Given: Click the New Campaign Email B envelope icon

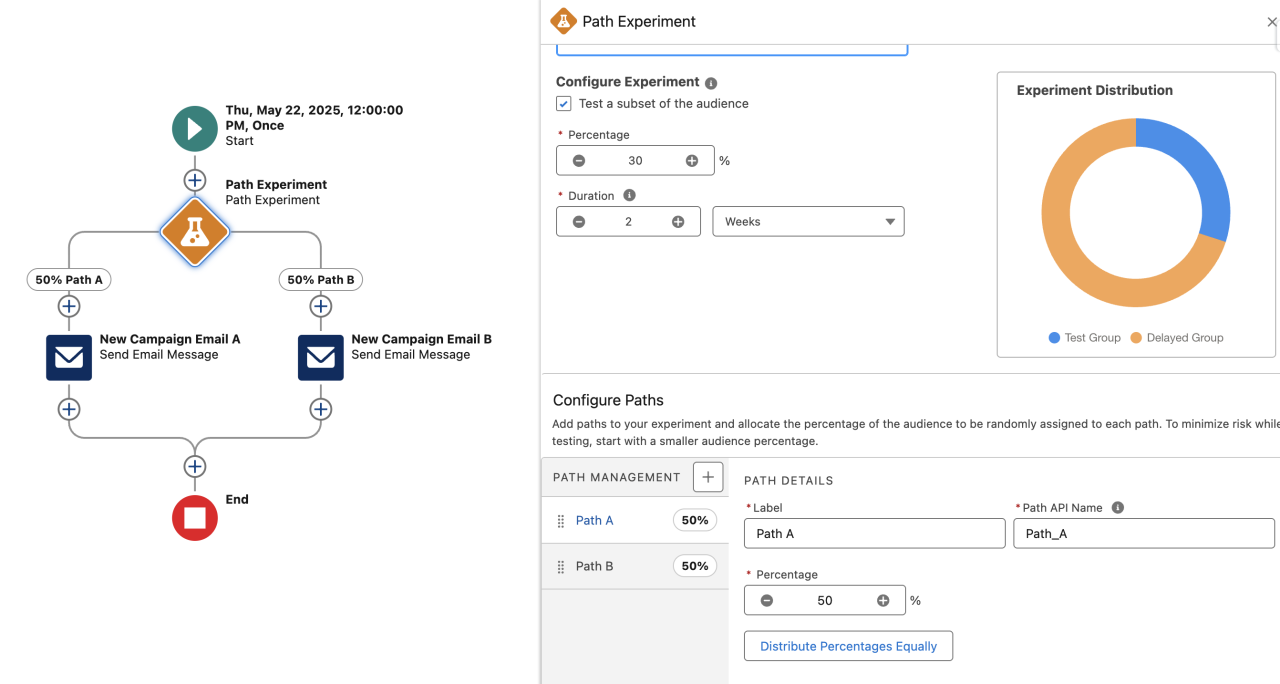Looking at the screenshot, I should click(x=320, y=357).
